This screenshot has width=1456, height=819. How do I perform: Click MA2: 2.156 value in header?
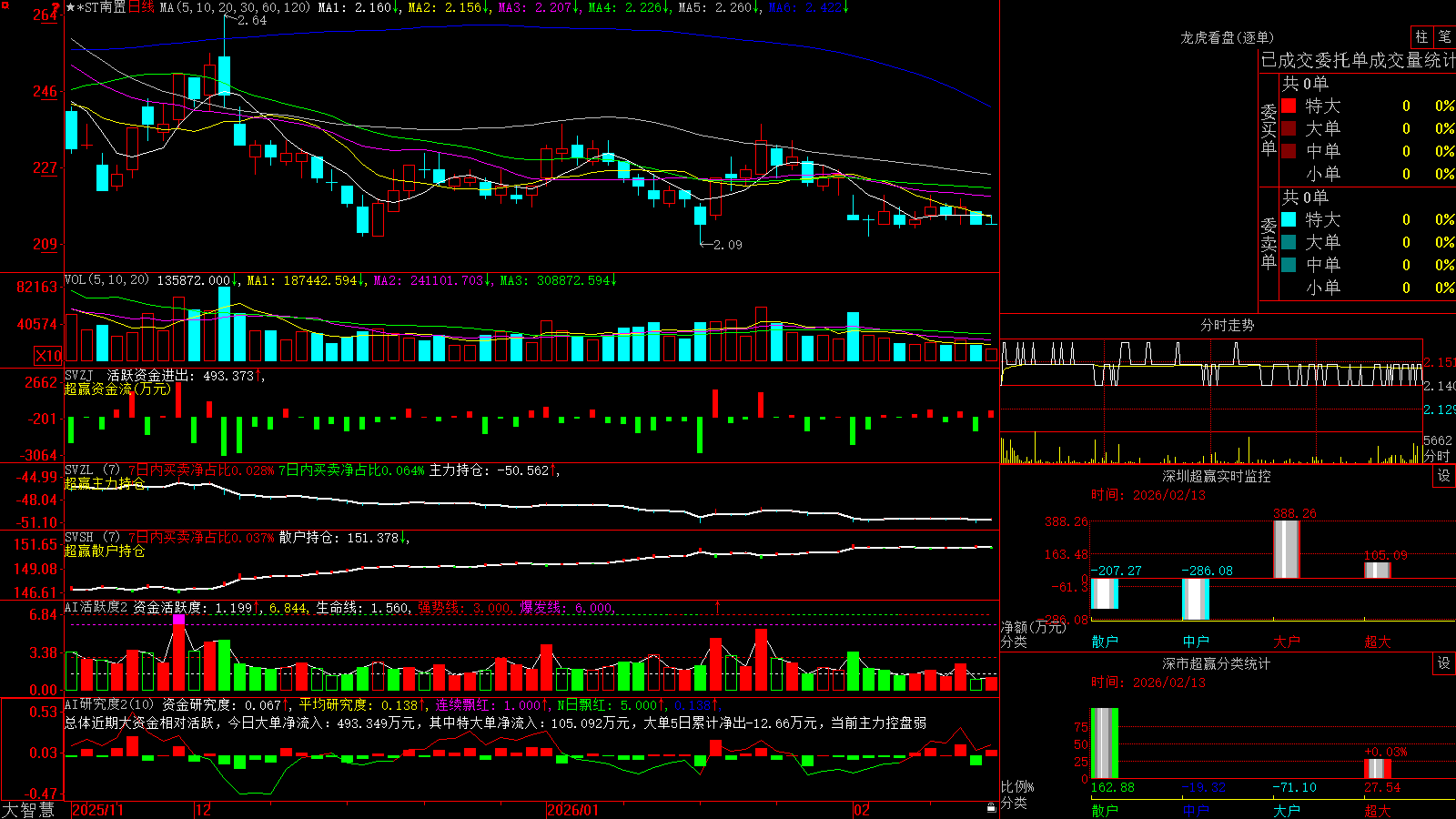click(x=450, y=7)
